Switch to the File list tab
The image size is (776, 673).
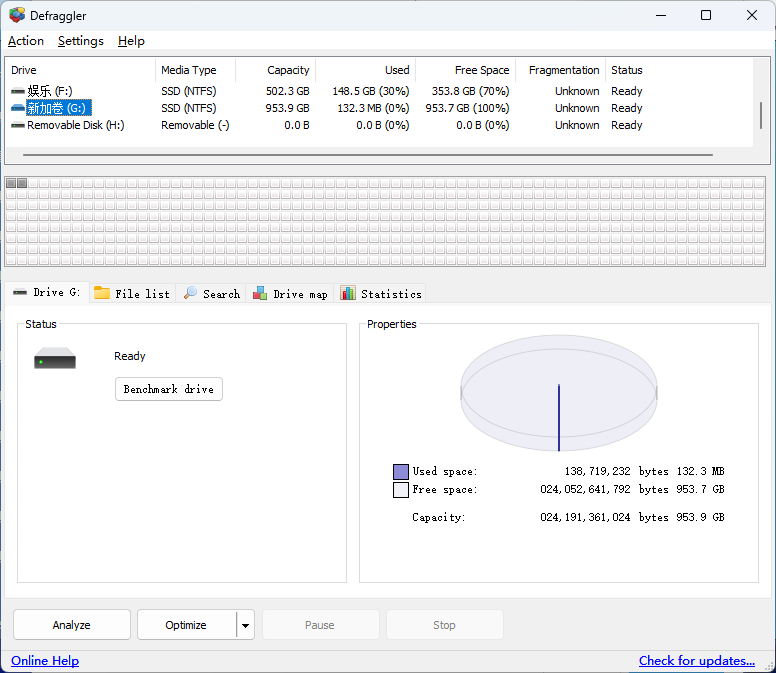tap(133, 293)
